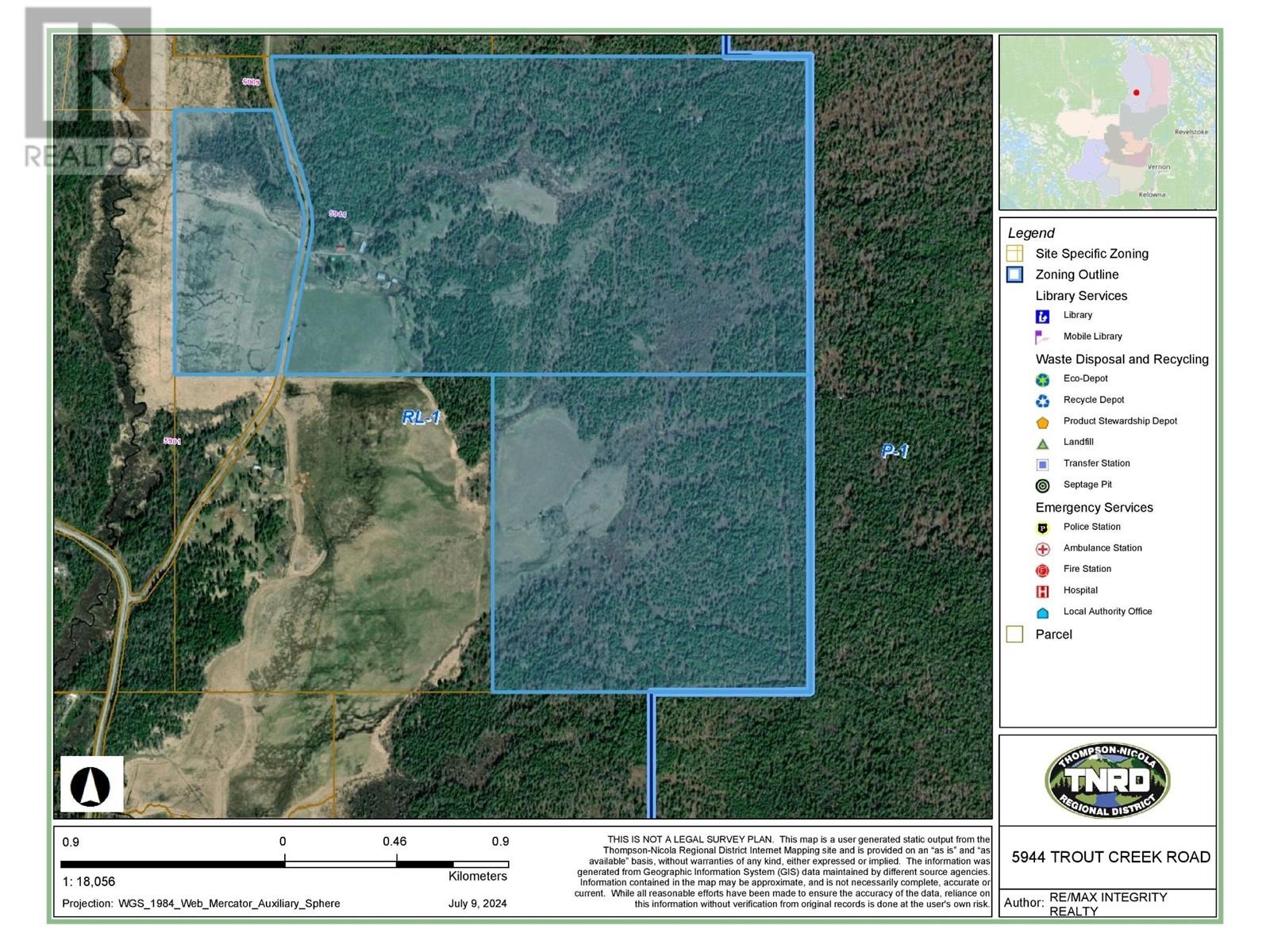Click the scale bar graphic
Screen dimensions: 1270x952
click(x=285, y=864)
